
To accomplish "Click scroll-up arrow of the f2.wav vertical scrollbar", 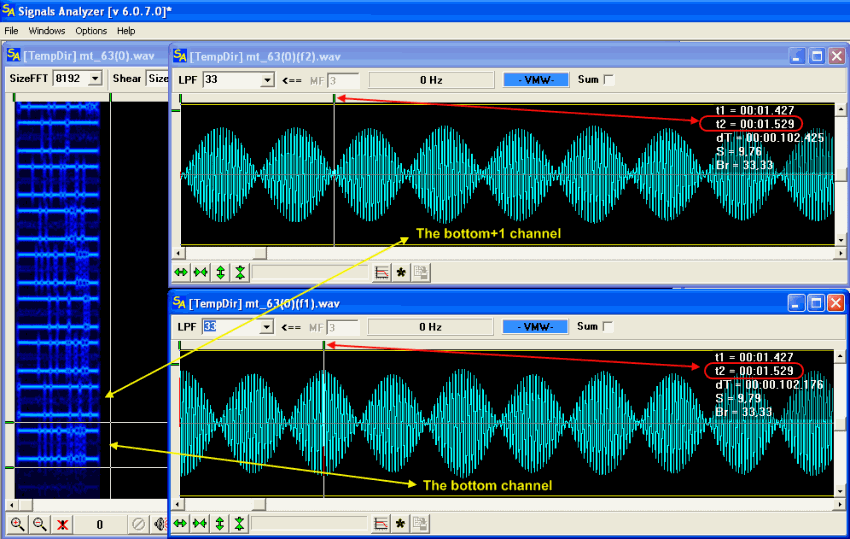I will [x=840, y=109].
